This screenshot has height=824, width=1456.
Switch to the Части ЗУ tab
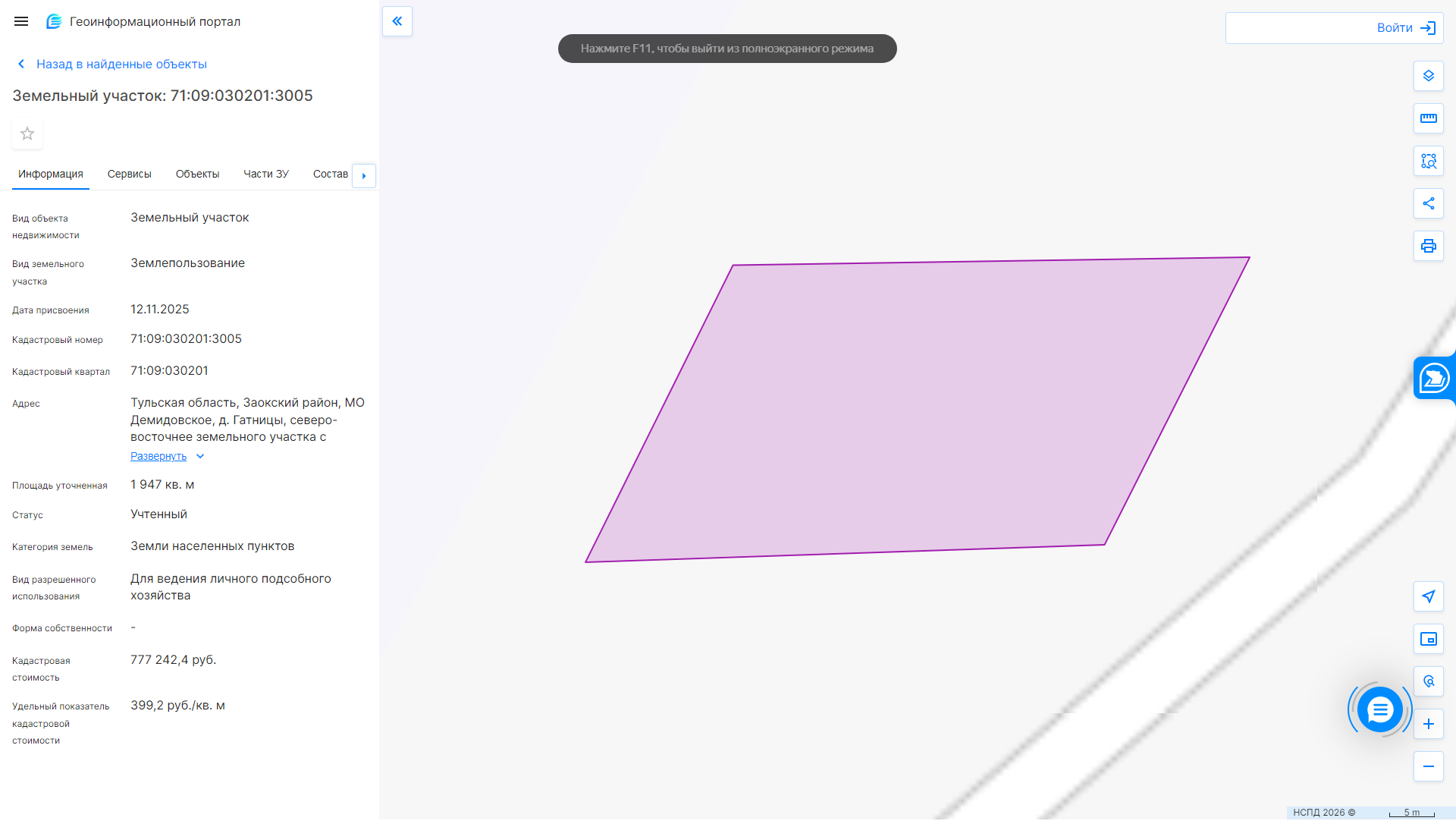[265, 174]
